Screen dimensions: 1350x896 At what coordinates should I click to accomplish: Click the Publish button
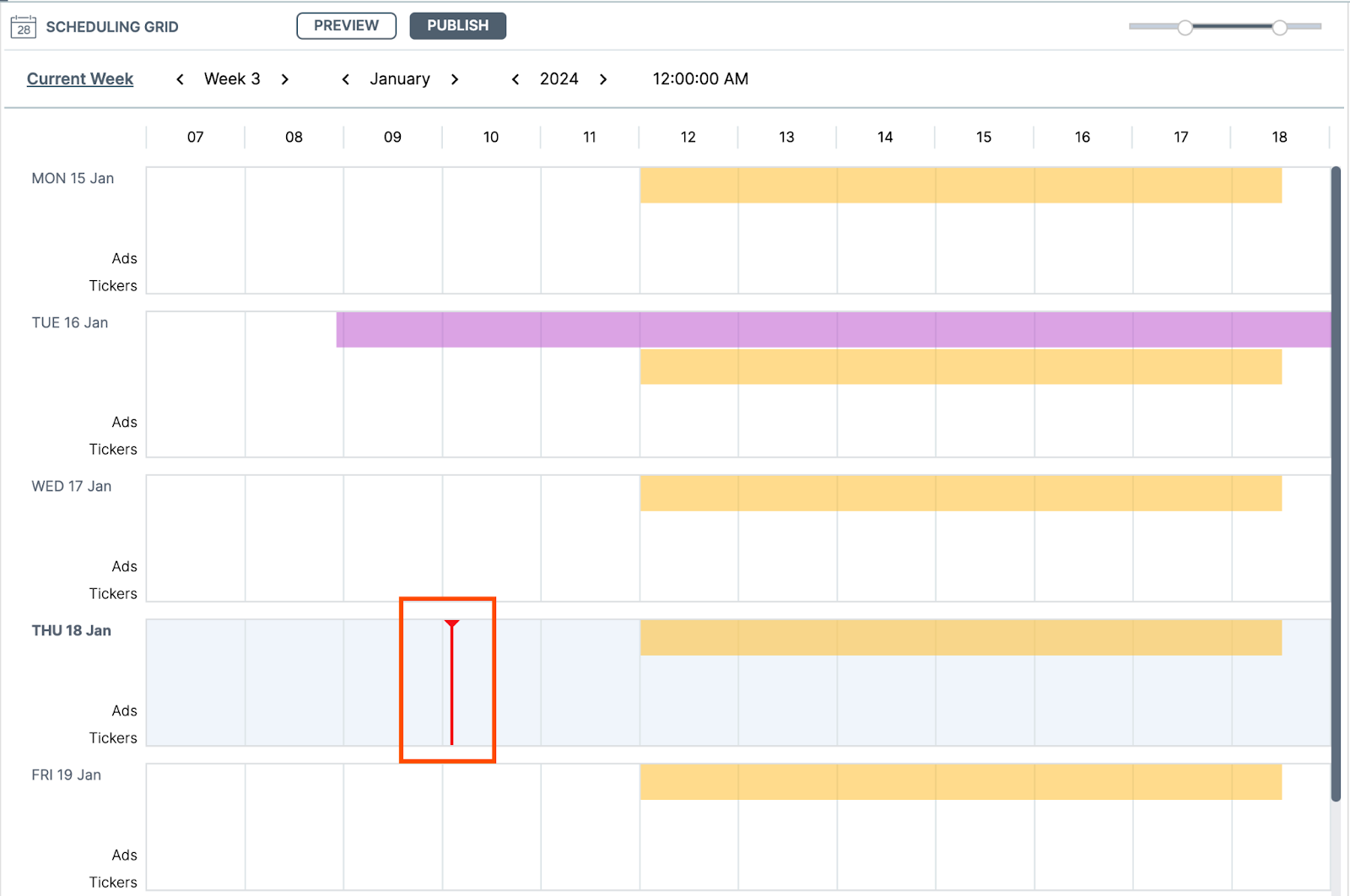coord(457,25)
